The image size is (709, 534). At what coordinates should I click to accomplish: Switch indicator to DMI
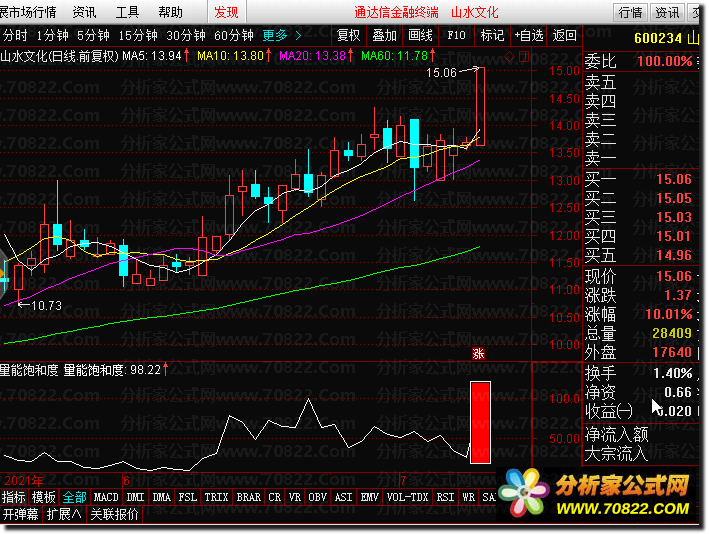coord(135,497)
